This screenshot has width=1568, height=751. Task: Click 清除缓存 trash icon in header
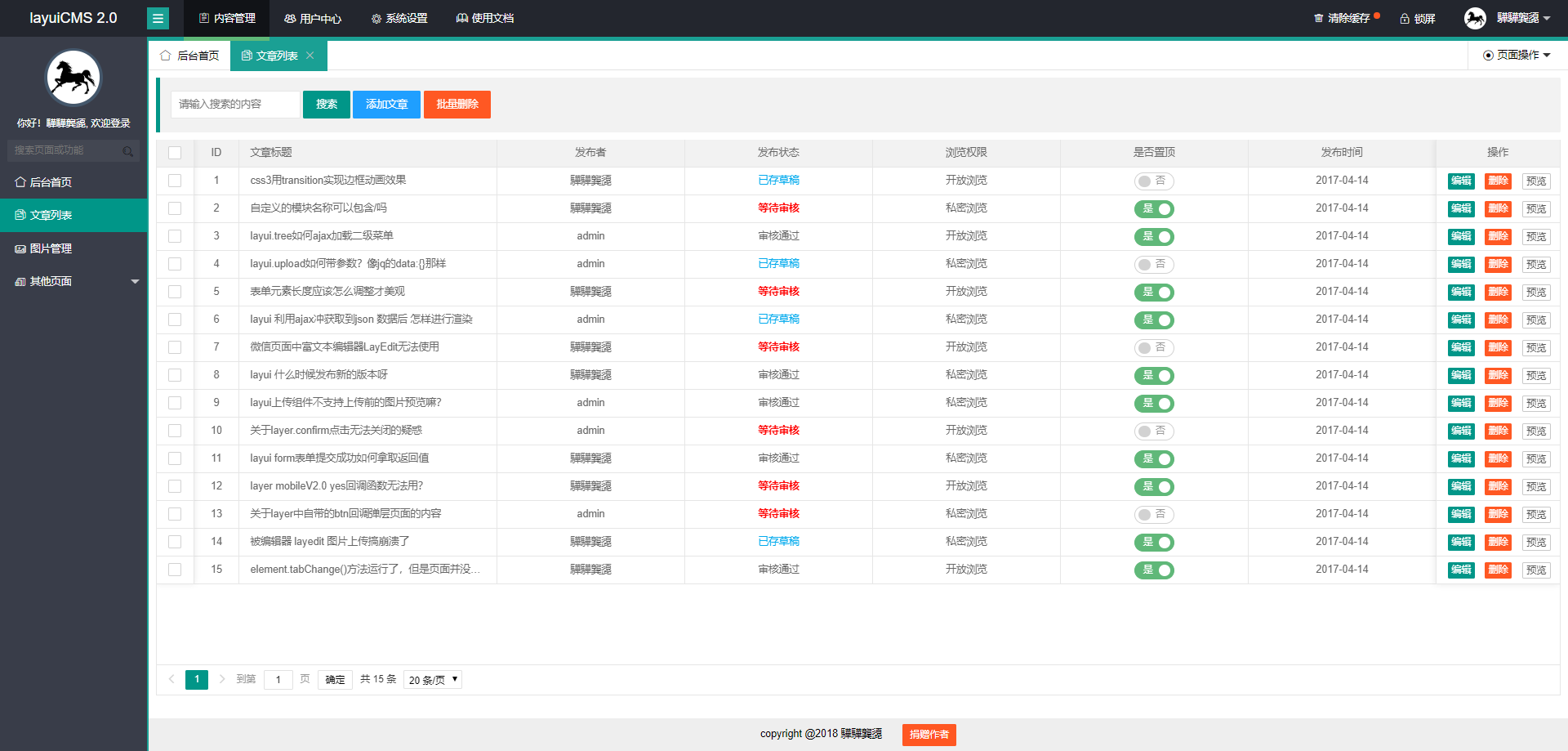pyautogui.click(x=1318, y=18)
